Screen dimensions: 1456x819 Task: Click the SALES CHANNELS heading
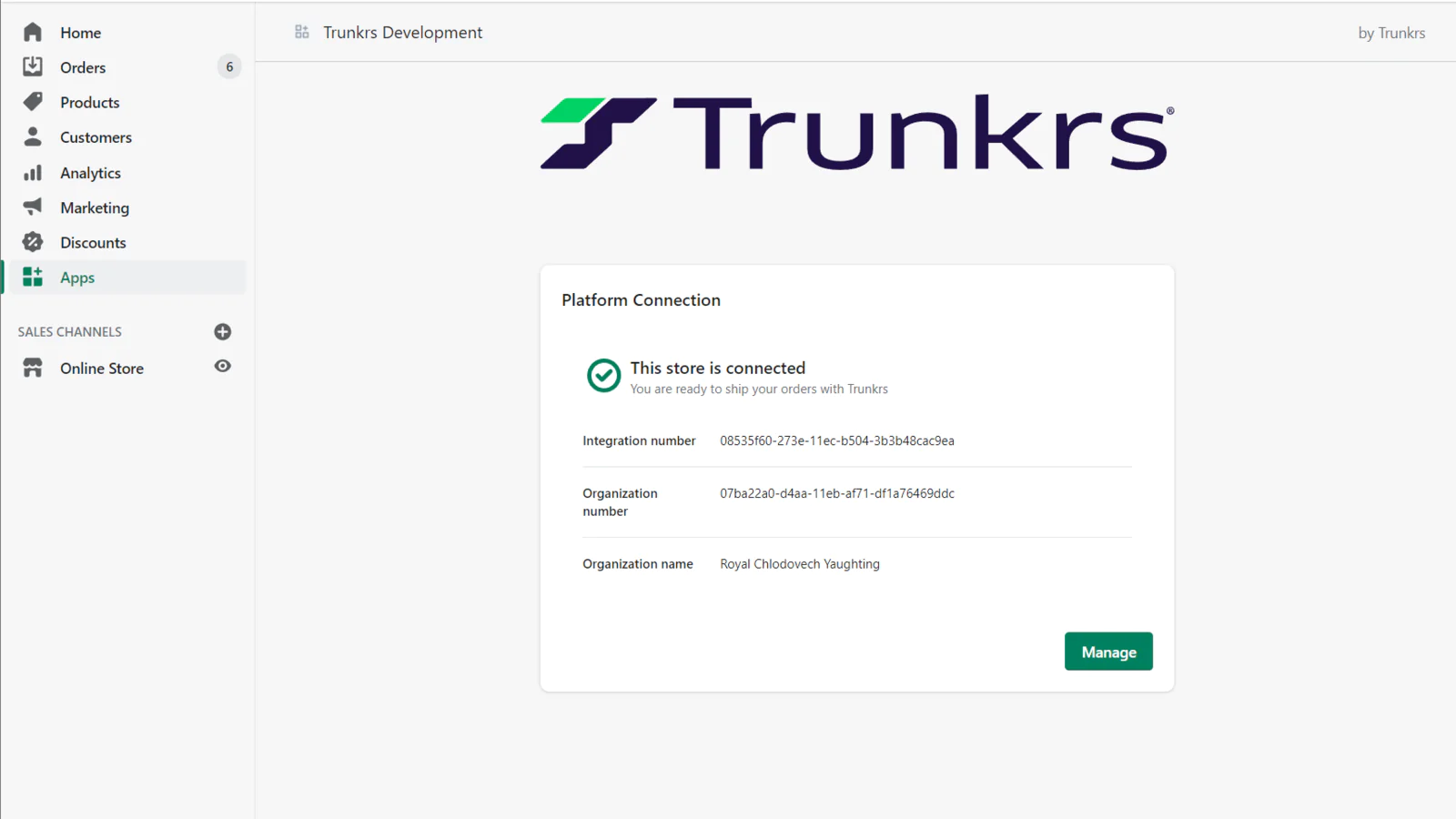pyautogui.click(x=70, y=331)
